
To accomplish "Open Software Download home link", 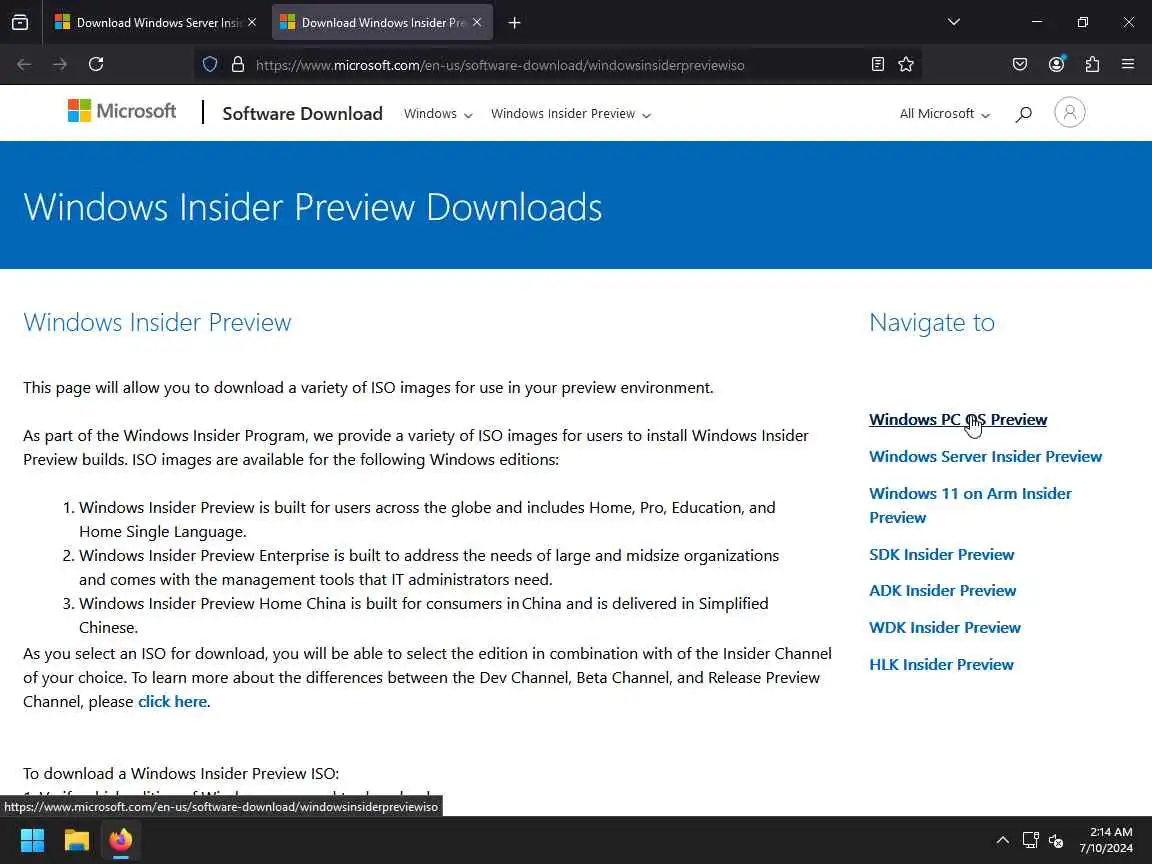I will (x=303, y=113).
